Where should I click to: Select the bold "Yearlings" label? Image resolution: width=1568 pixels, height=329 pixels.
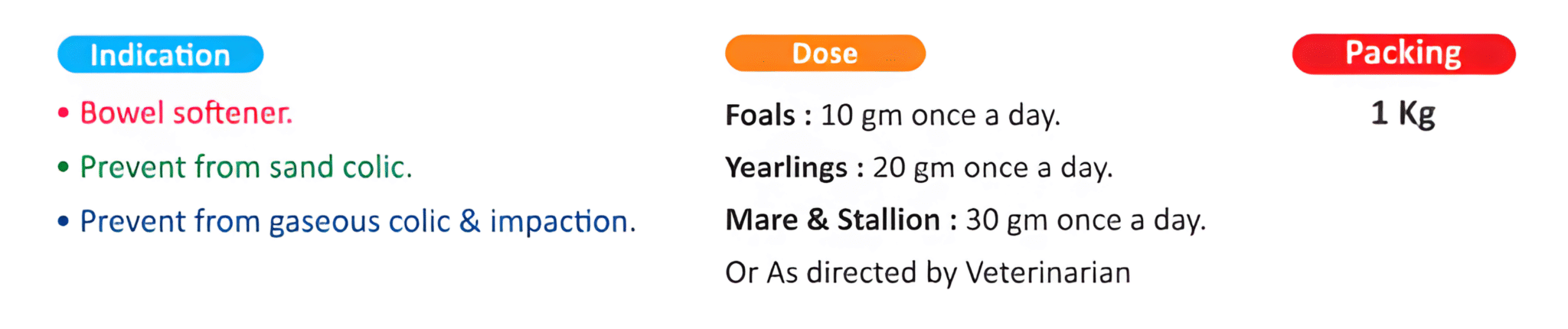point(786,168)
